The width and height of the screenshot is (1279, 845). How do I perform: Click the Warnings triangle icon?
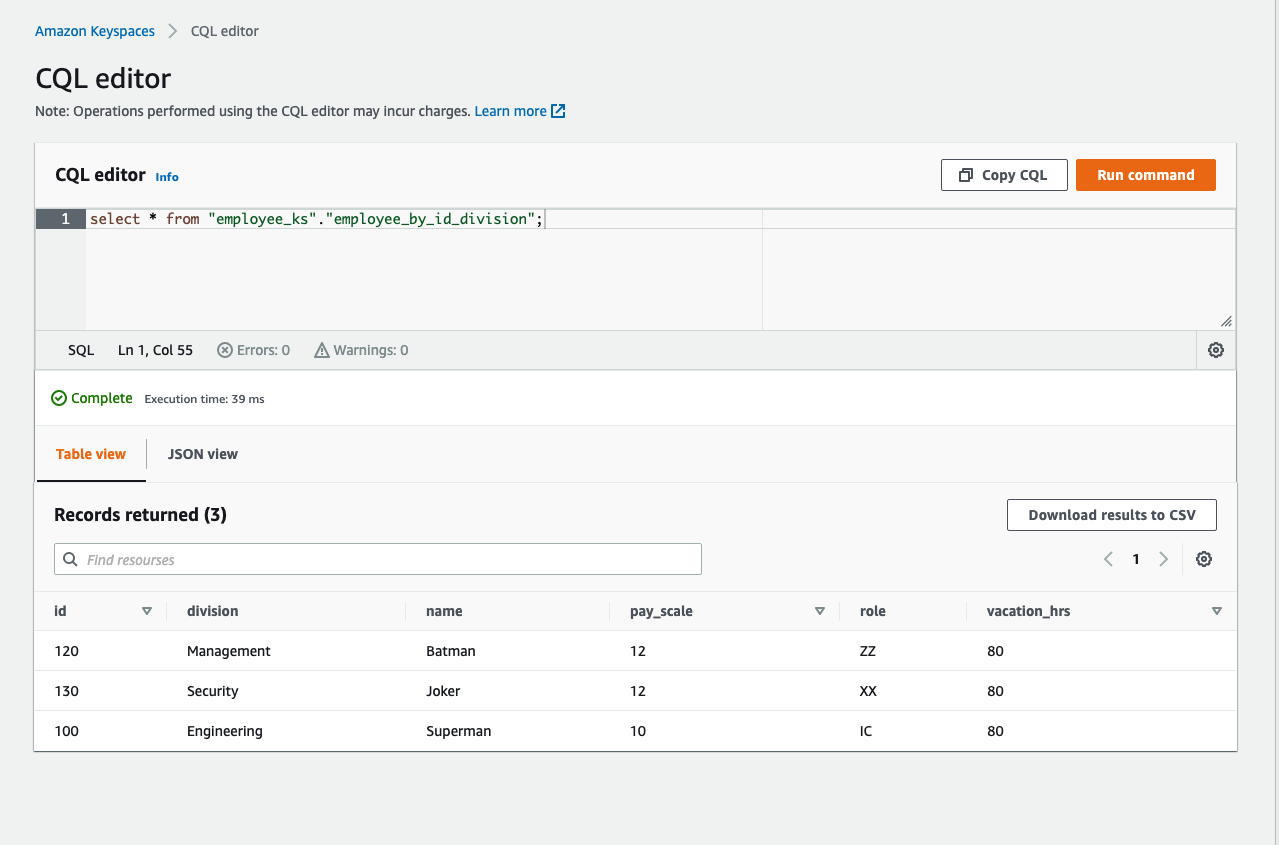point(322,350)
